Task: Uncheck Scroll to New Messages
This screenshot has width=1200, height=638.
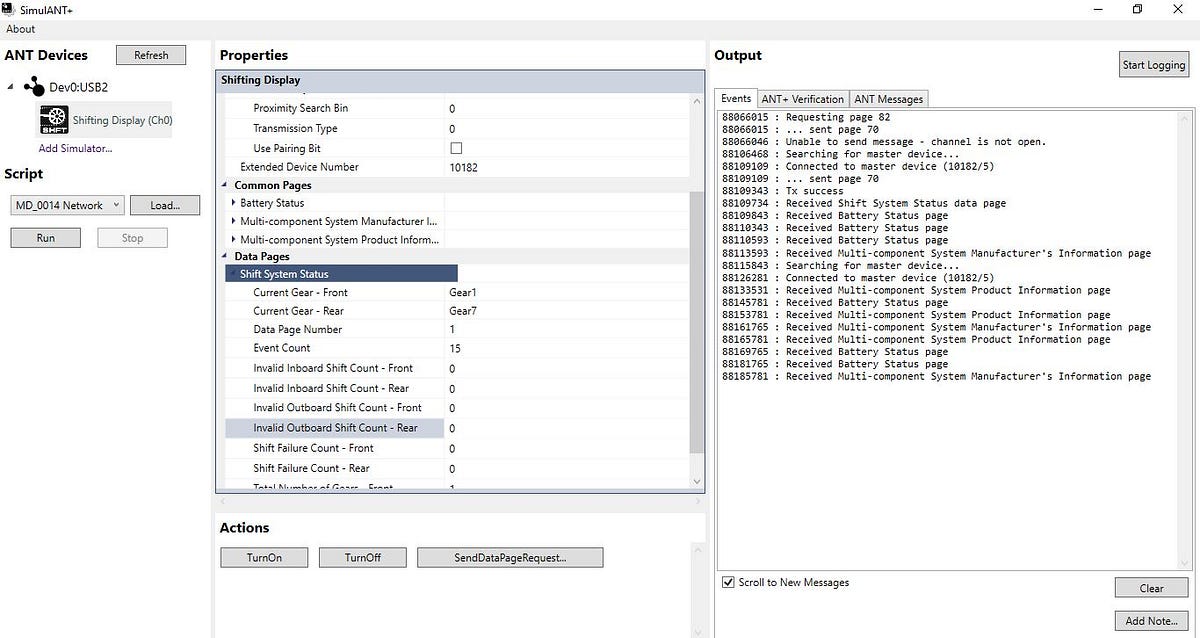Action: click(x=728, y=581)
